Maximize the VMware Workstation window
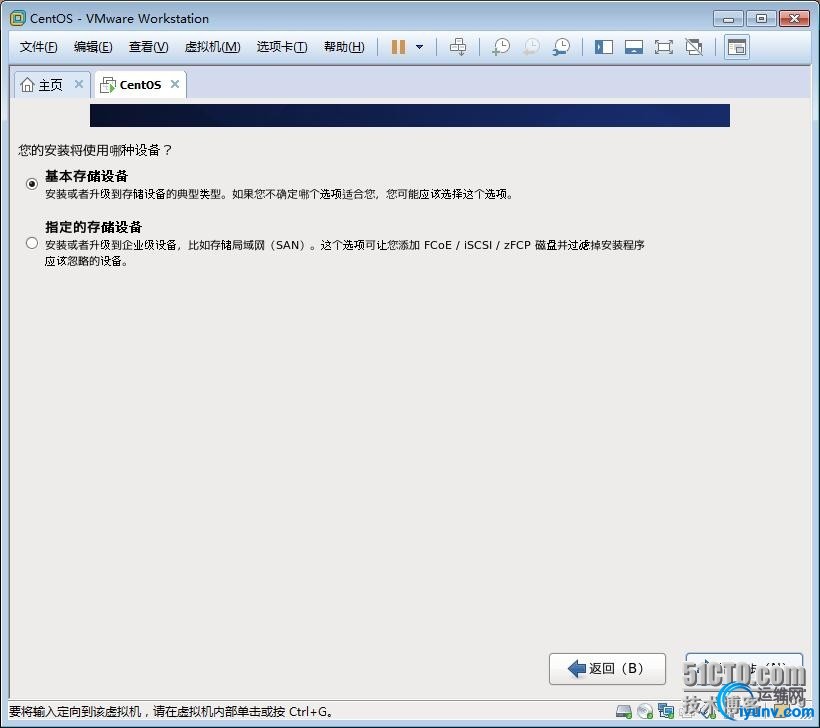The height and width of the screenshot is (728, 820). tap(761, 19)
